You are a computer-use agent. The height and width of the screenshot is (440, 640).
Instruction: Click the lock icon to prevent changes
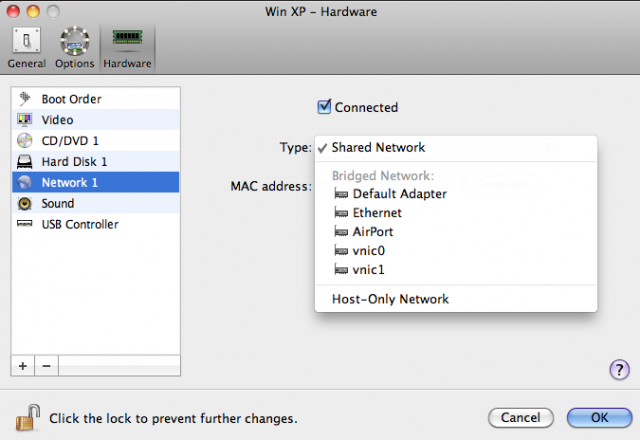click(x=27, y=415)
